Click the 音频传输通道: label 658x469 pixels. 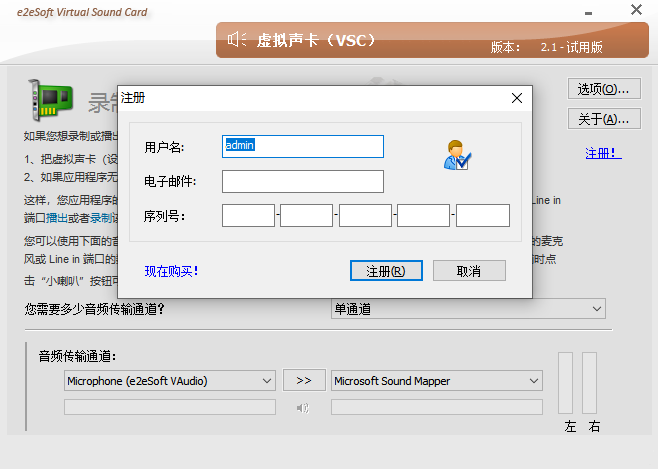[x=77, y=356]
